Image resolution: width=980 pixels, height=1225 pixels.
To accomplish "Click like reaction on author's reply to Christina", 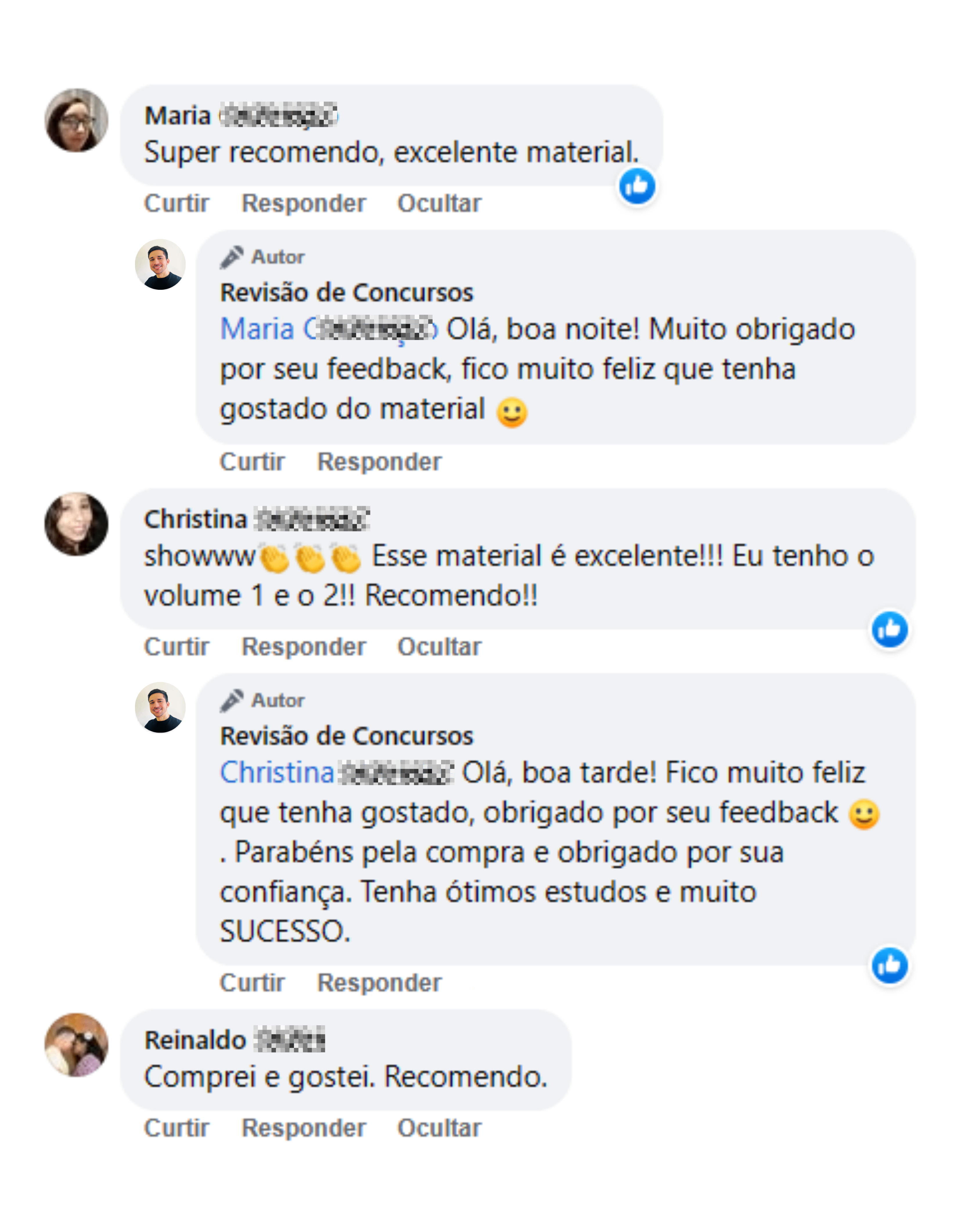I will coord(889,965).
